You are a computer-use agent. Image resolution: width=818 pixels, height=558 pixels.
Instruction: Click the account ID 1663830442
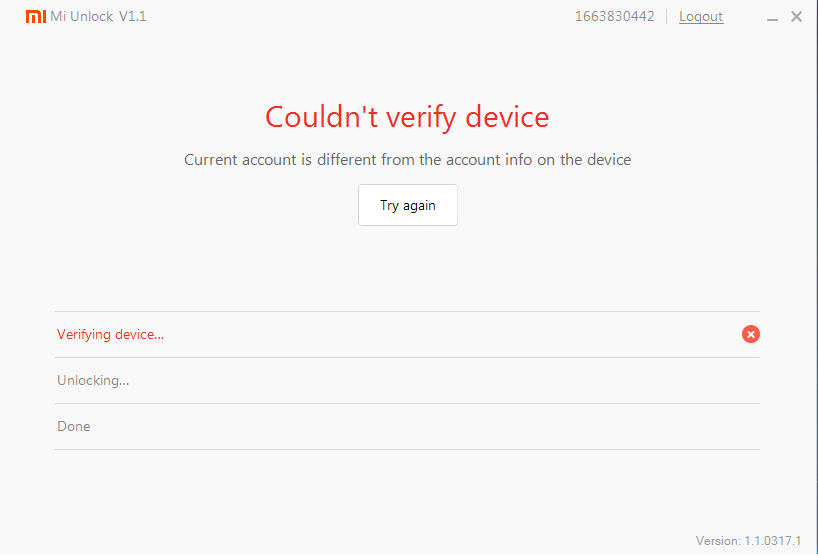(x=614, y=17)
